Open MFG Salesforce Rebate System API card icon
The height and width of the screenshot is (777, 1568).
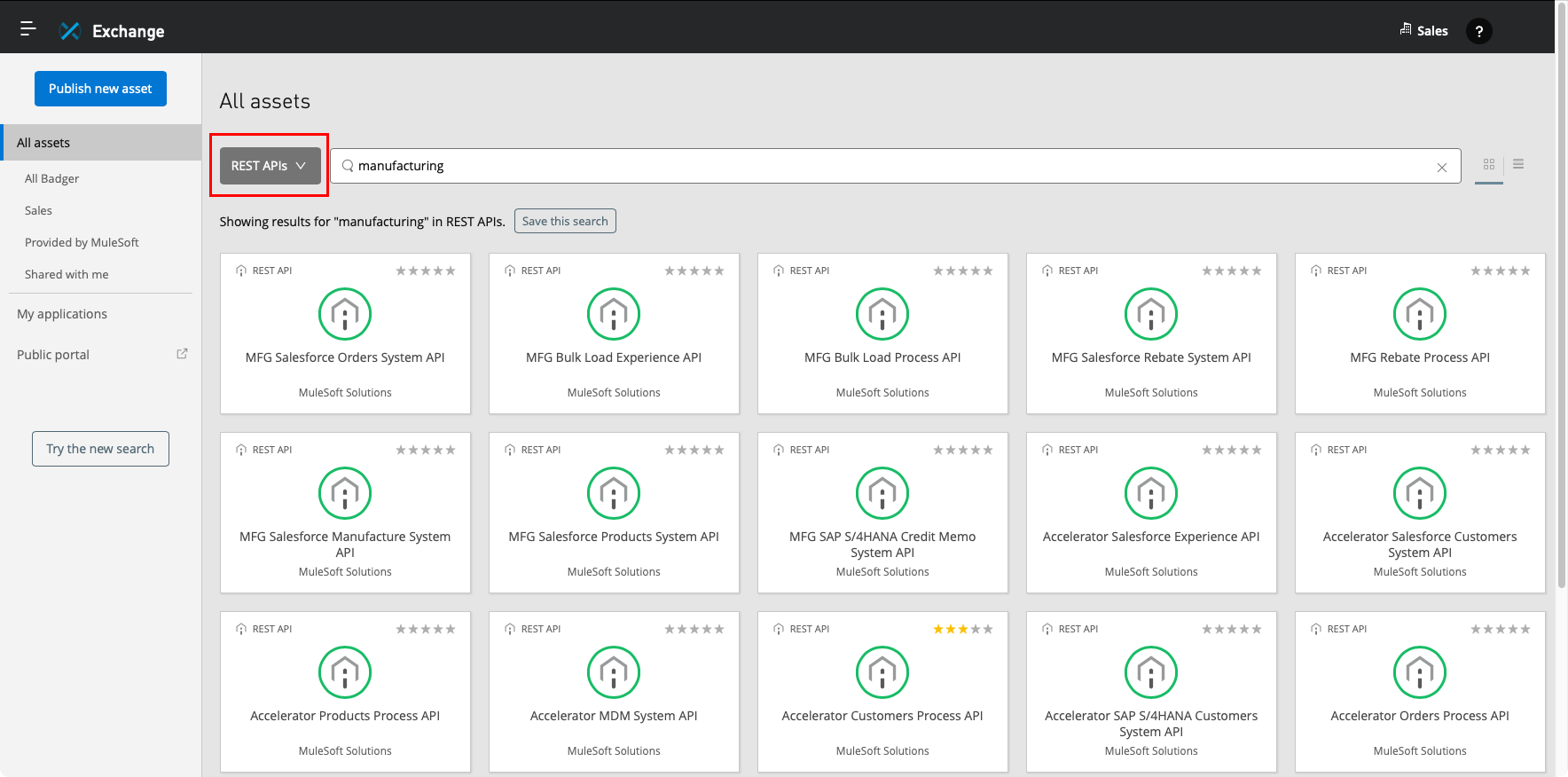[x=1151, y=314]
